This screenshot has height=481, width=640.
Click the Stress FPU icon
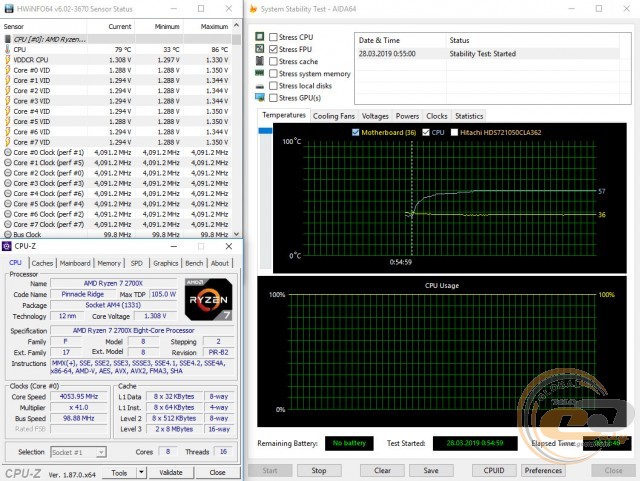pos(260,49)
